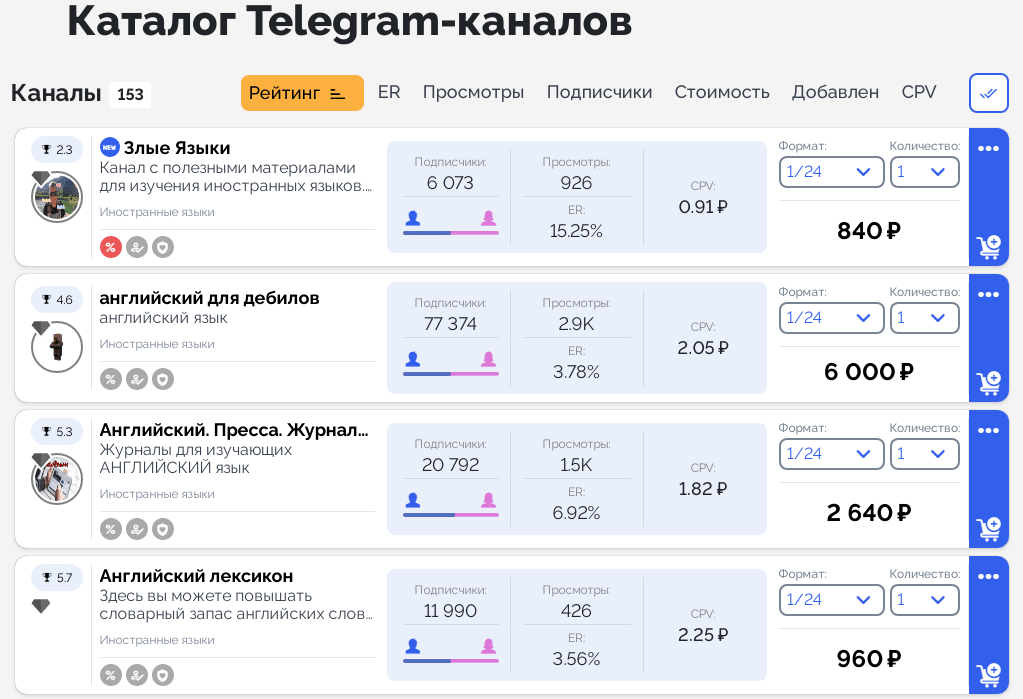Click the 2.3 trophy rating badge
This screenshot has width=1023, height=699.
[57, 150]
